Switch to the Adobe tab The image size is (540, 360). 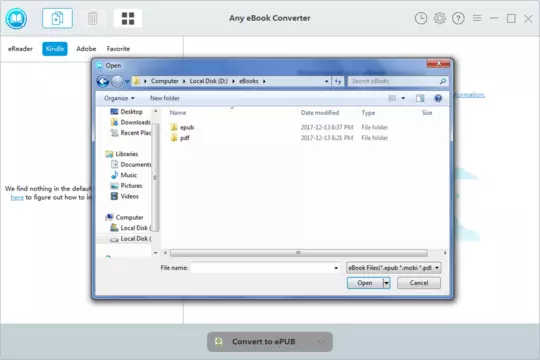pos(86,49)
